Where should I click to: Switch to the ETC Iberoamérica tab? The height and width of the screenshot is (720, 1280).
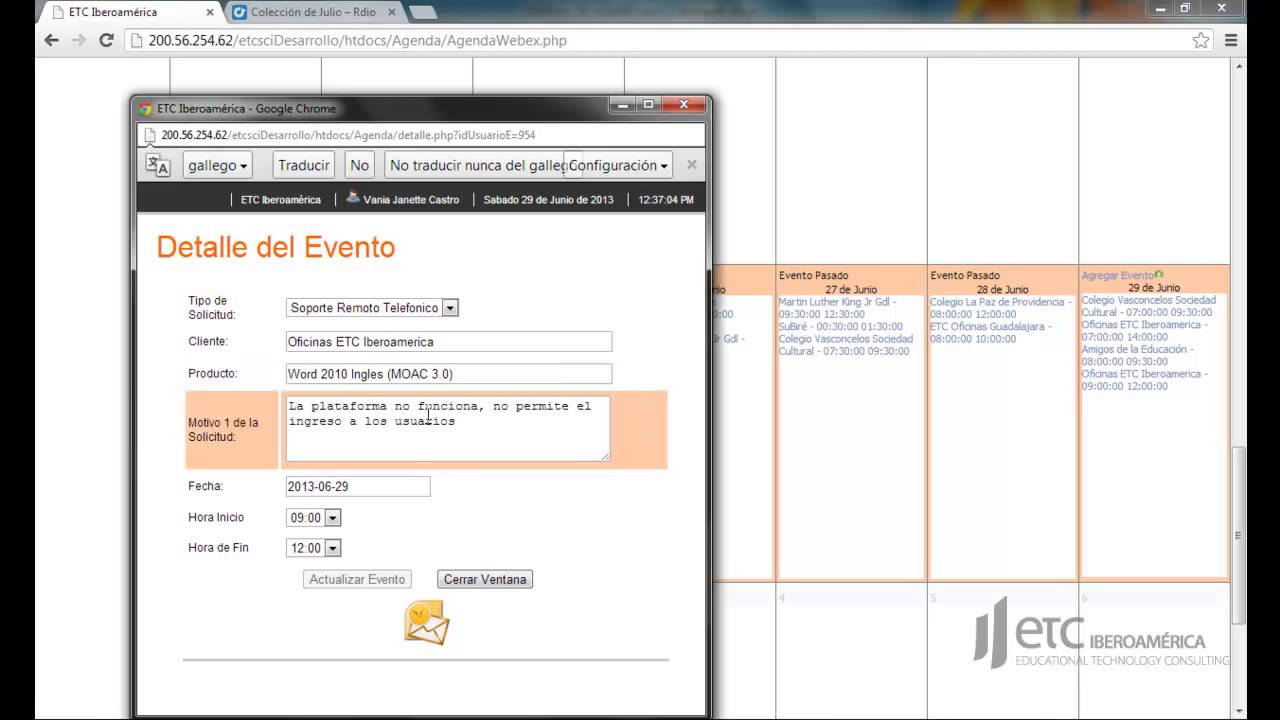pos(129,12)
